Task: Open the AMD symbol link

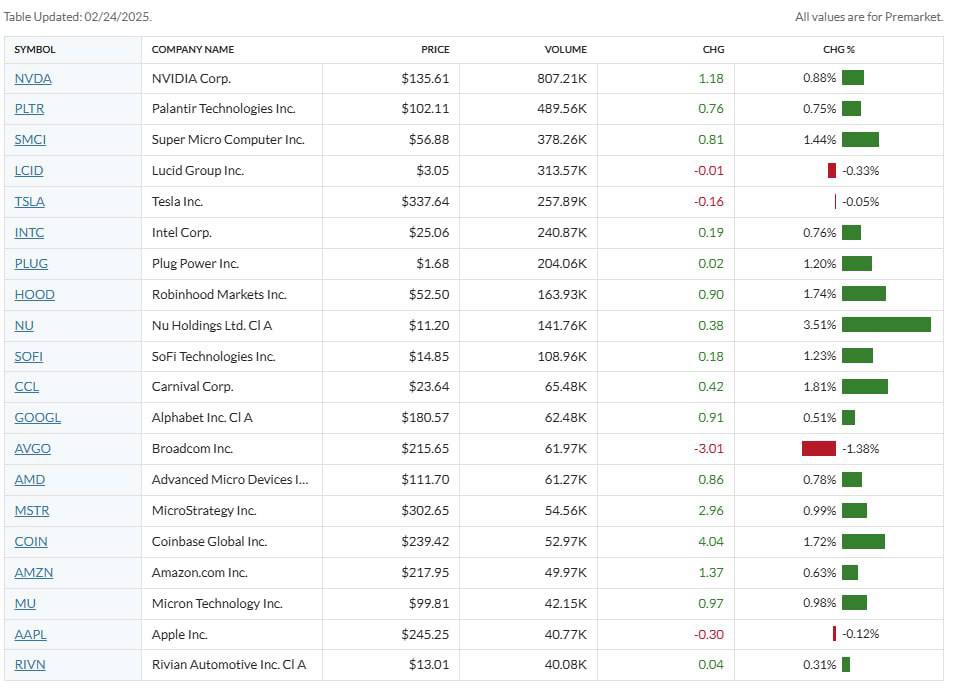Action: pyautogui.click(x=30, y=479)
